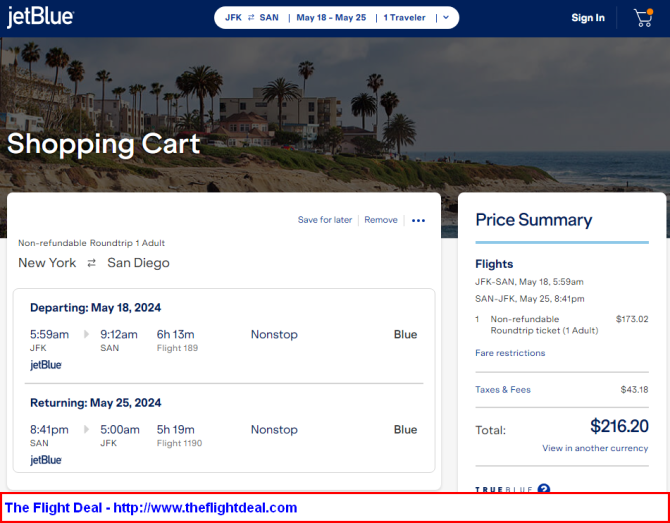670x523 pixels.
Task: Click the Non-refundable Roundtrip 1 Adult text
Action: coord(91,243)
